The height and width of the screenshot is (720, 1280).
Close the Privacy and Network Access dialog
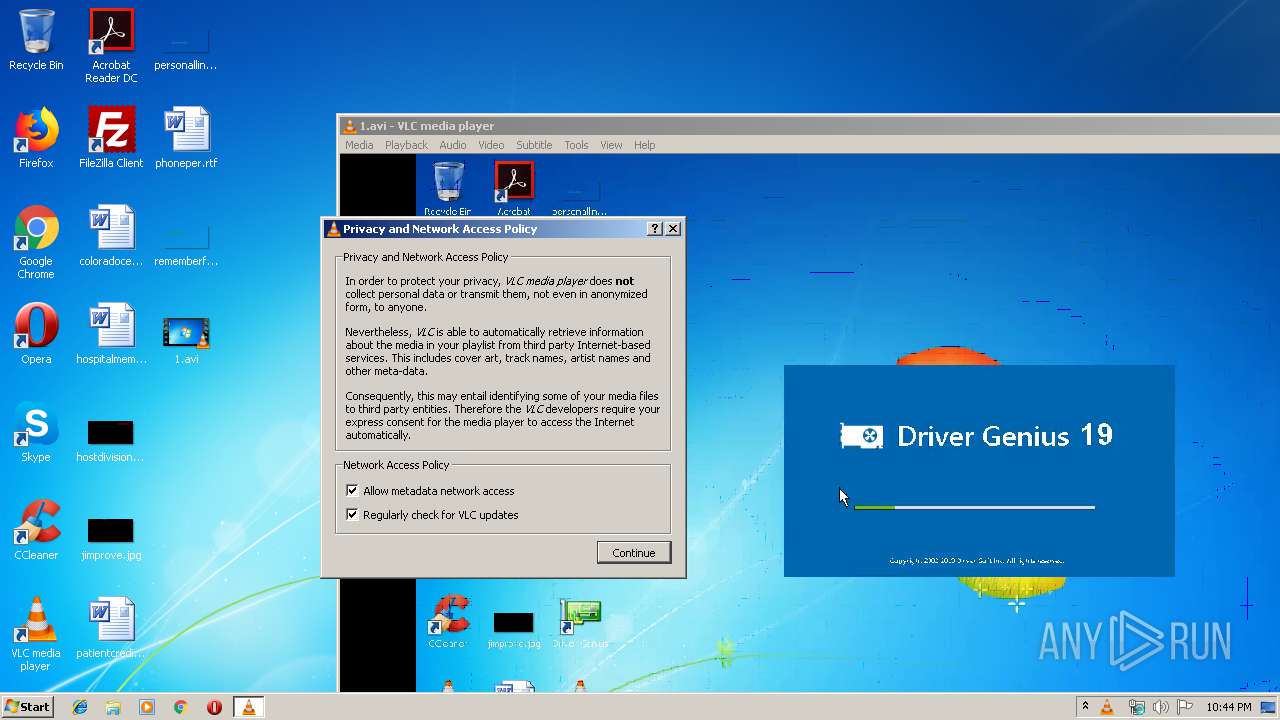(673, 229)
